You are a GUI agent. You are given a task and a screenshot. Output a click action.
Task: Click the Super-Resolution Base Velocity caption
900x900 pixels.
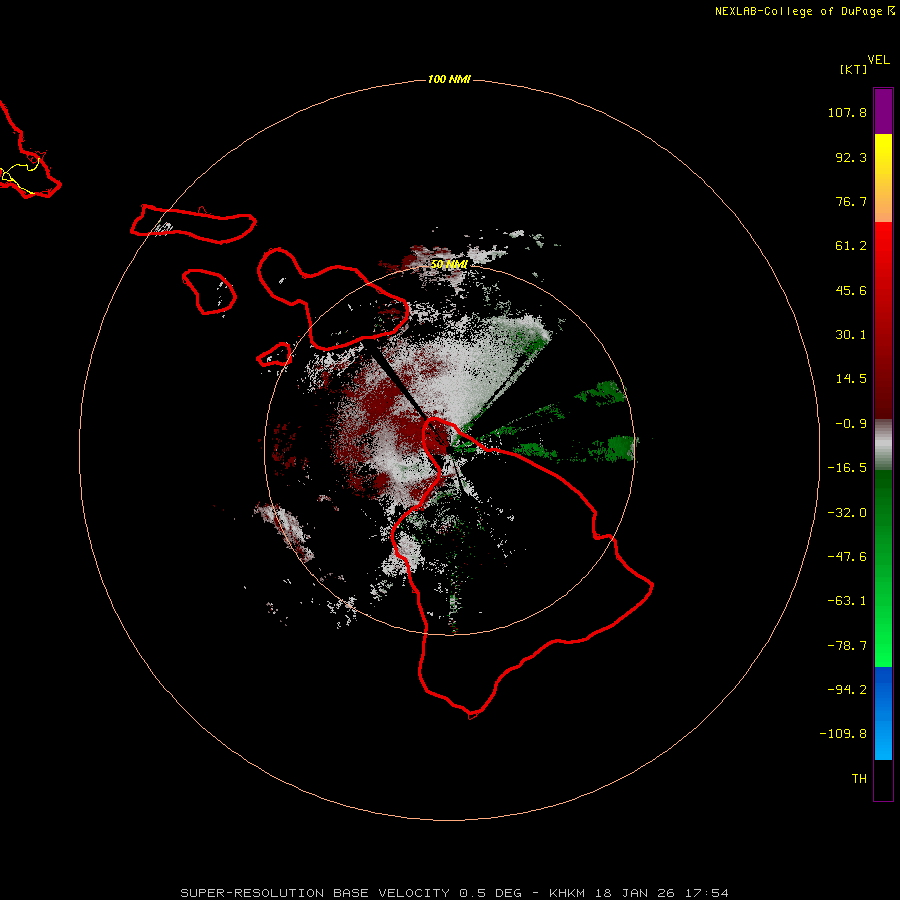click(454, 893)
